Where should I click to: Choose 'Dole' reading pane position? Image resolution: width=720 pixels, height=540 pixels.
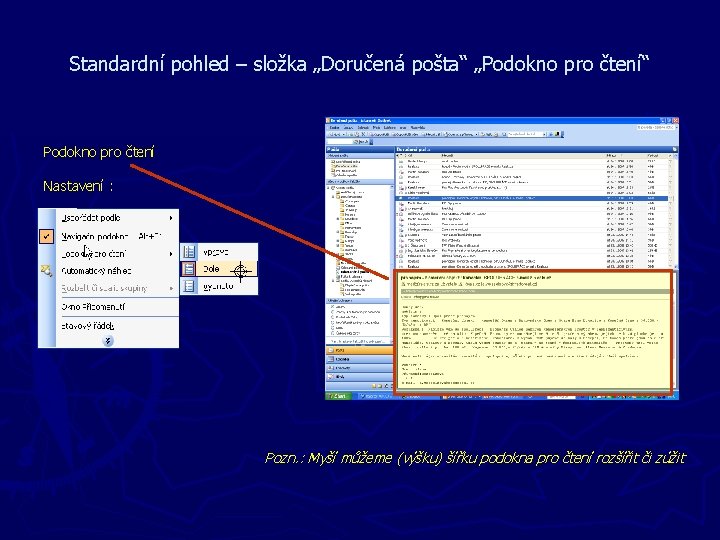coord(219,269)
